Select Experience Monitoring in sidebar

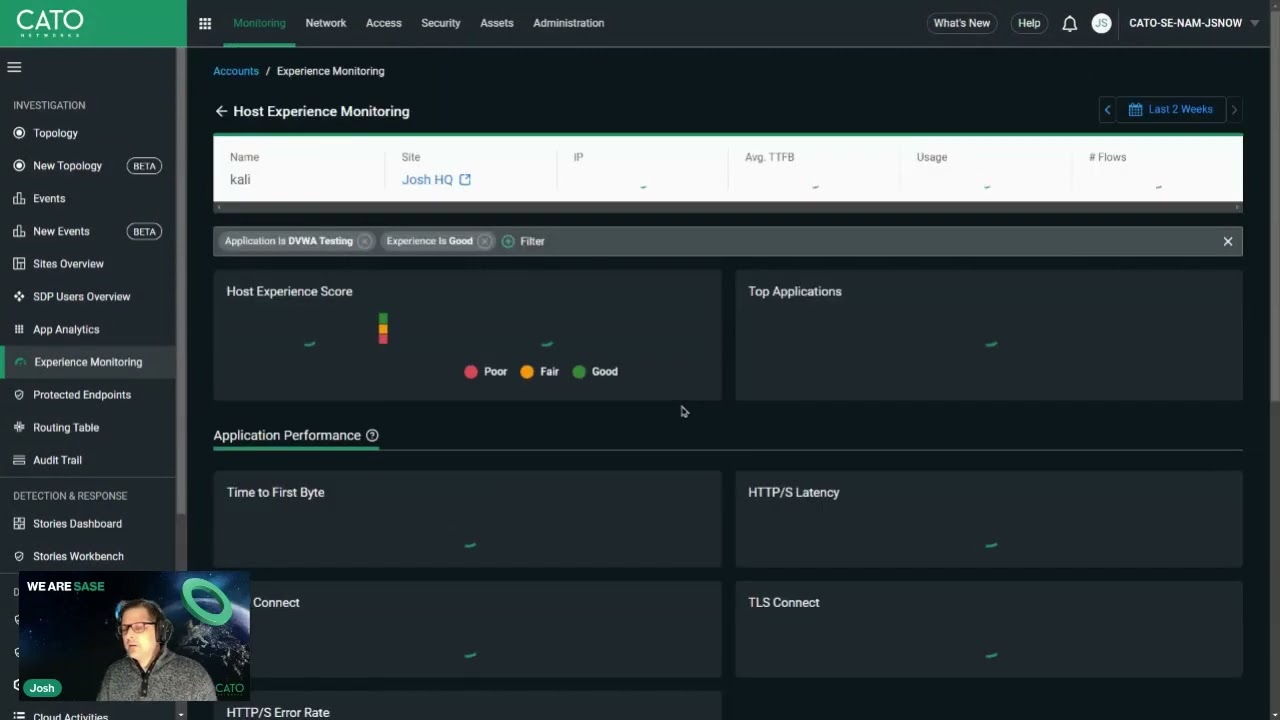pos(88,362)
